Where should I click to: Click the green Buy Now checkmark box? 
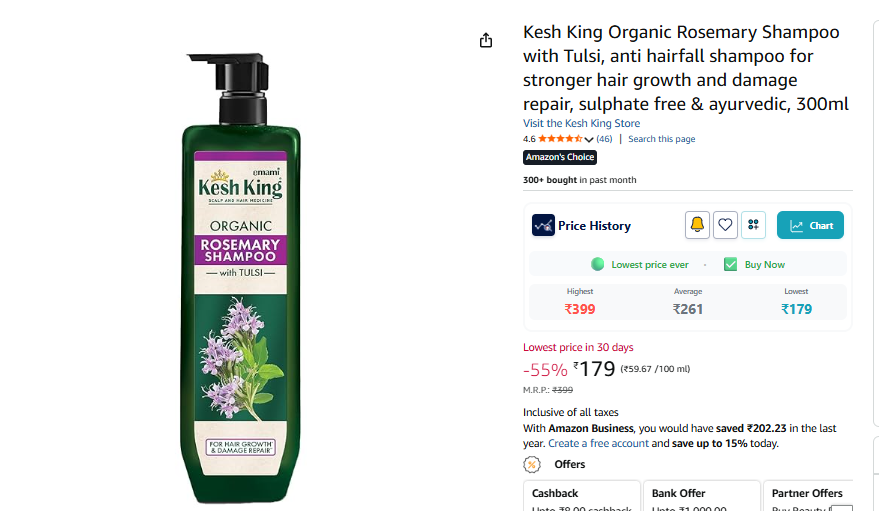730,264
